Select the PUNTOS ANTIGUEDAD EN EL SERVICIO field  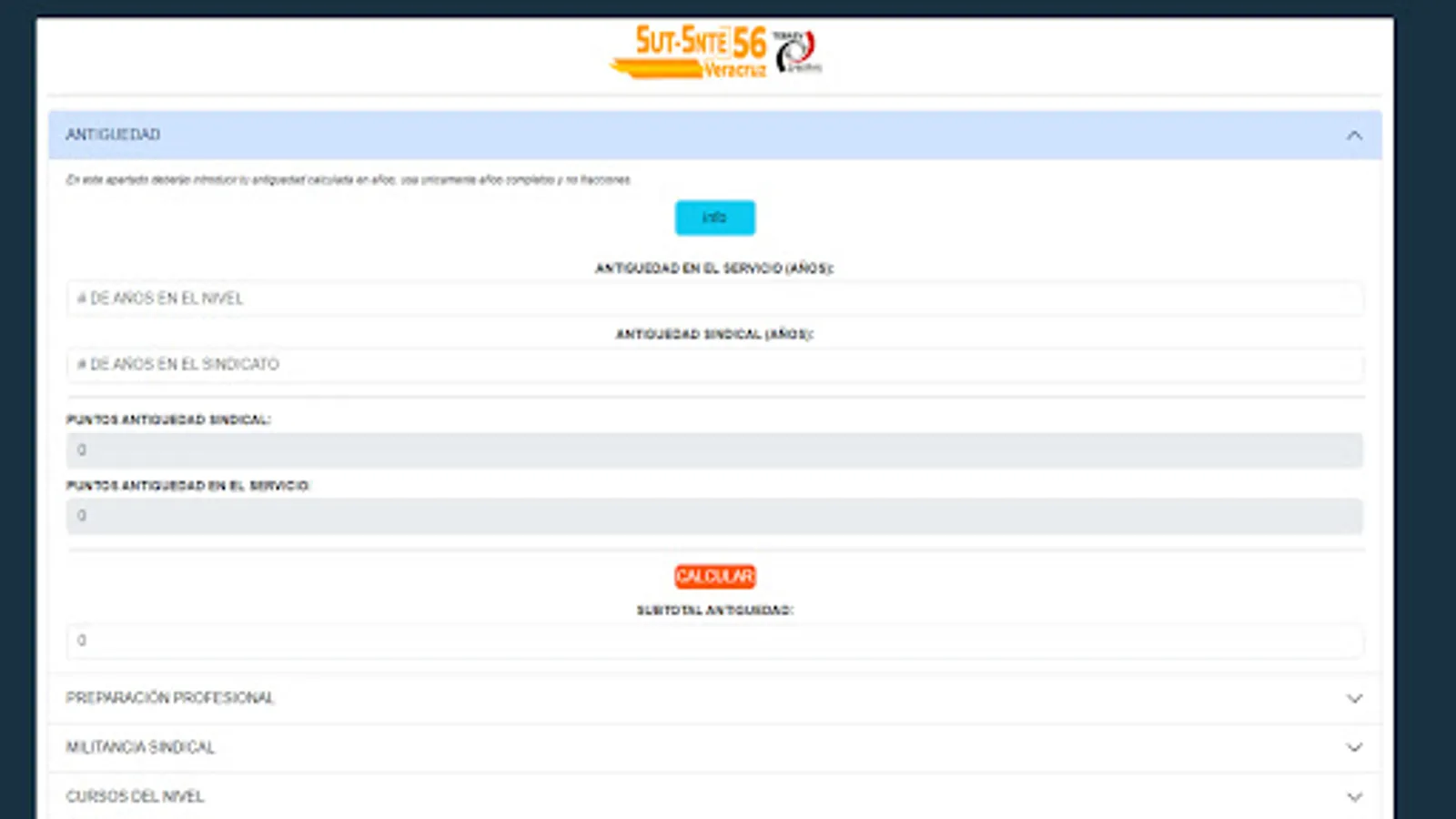(x=715, y=515)
